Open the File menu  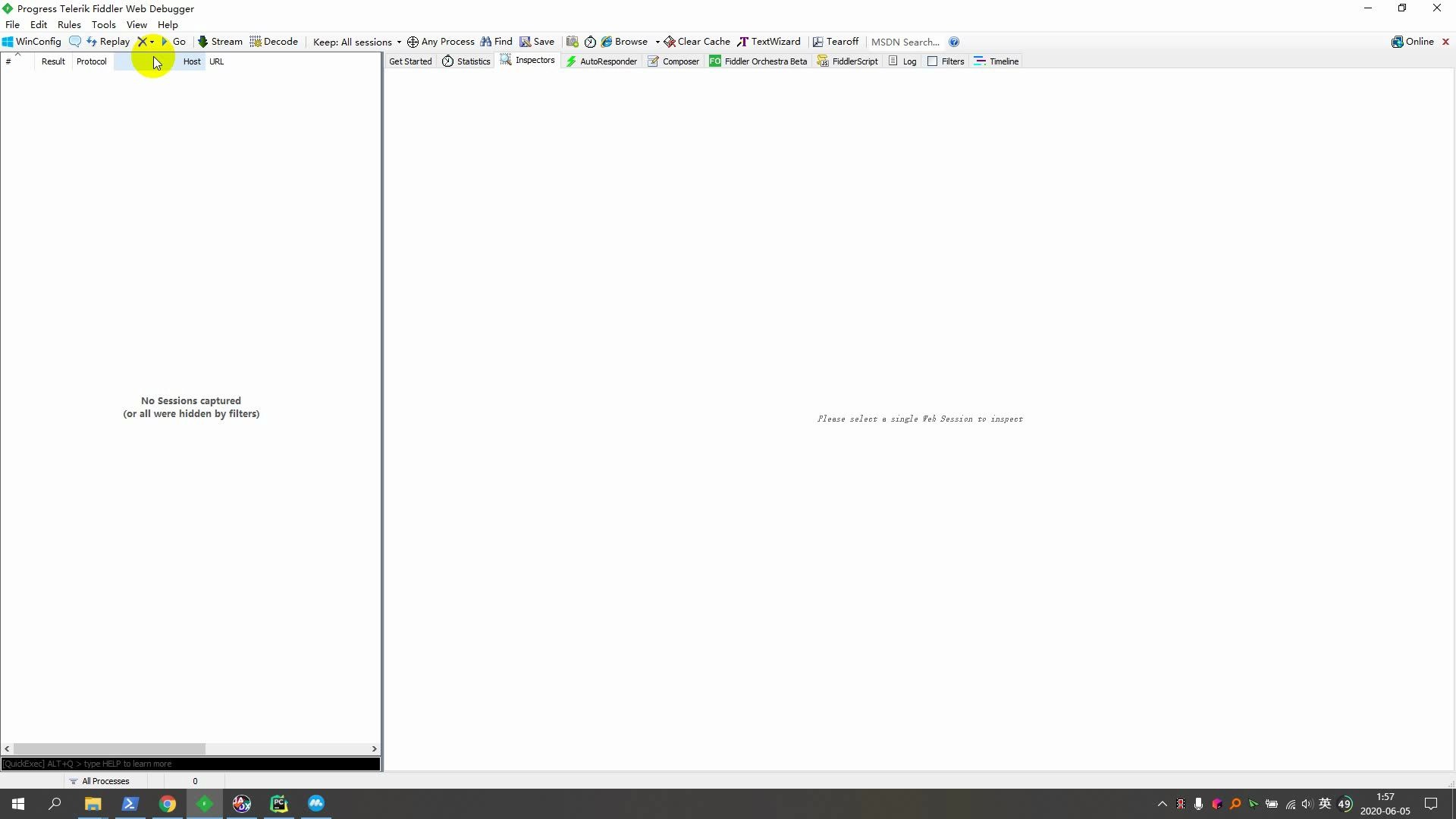pos(13,24)
